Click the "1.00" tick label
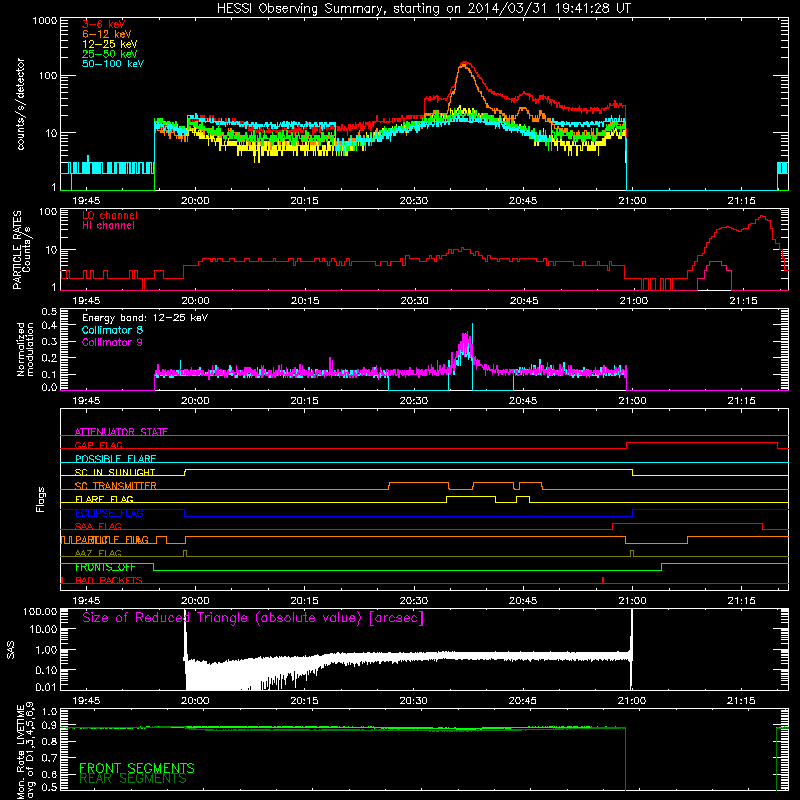Screen dimensions: 800x800 click(46, 650)
